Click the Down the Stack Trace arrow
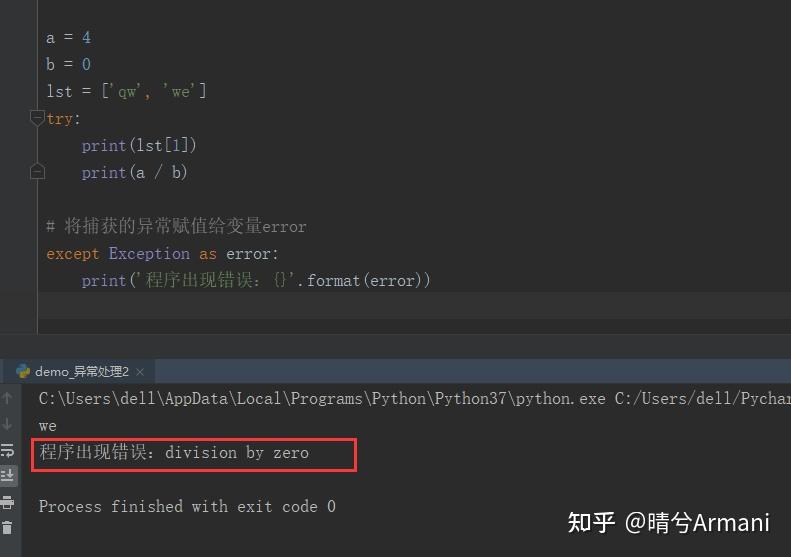Image resolution: width=791 pixels, height=557 pixels. click(7, 424)
